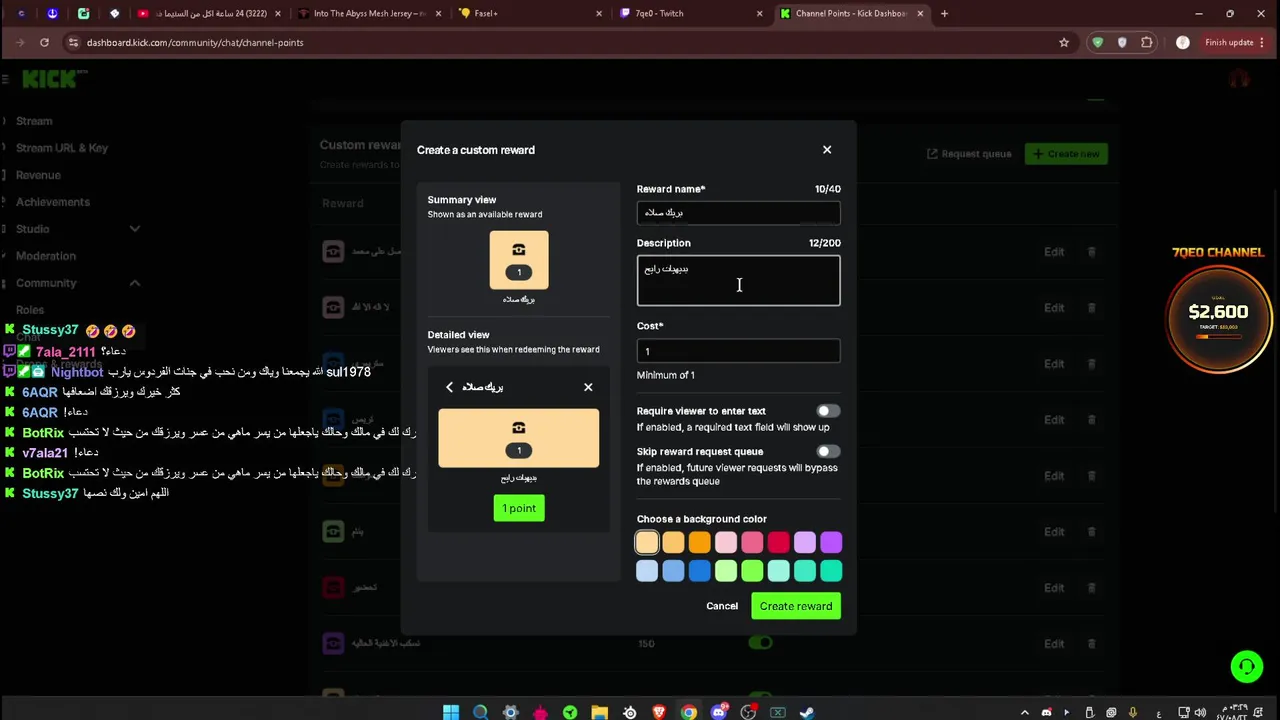The height and width of the screenshot is (720, 1280).
Task: Open Stream in the Kick sidebar
Action: click(x=34, y=121)
